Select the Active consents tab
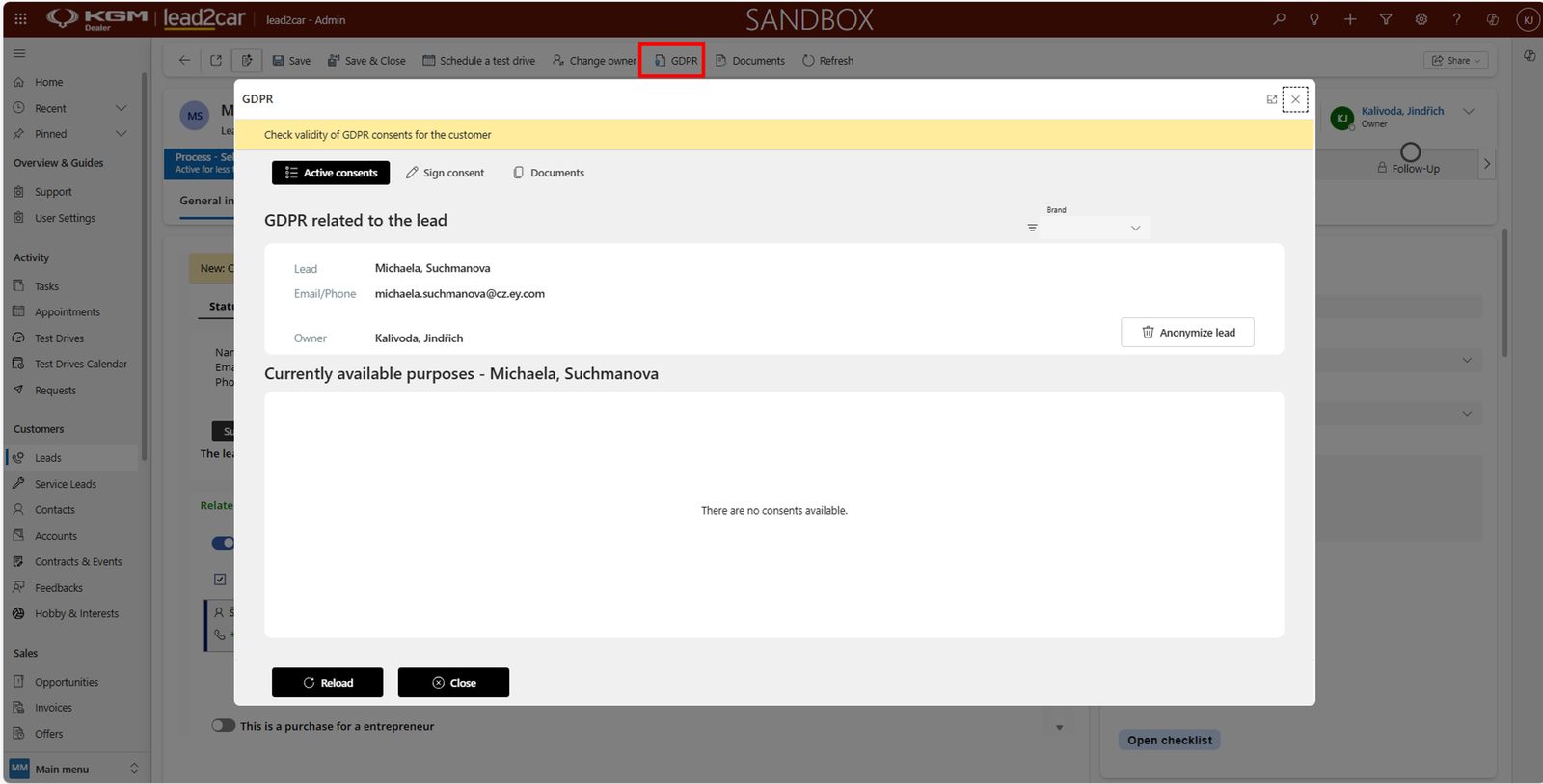The image size is (1543, 784). (x=331, y=173)
